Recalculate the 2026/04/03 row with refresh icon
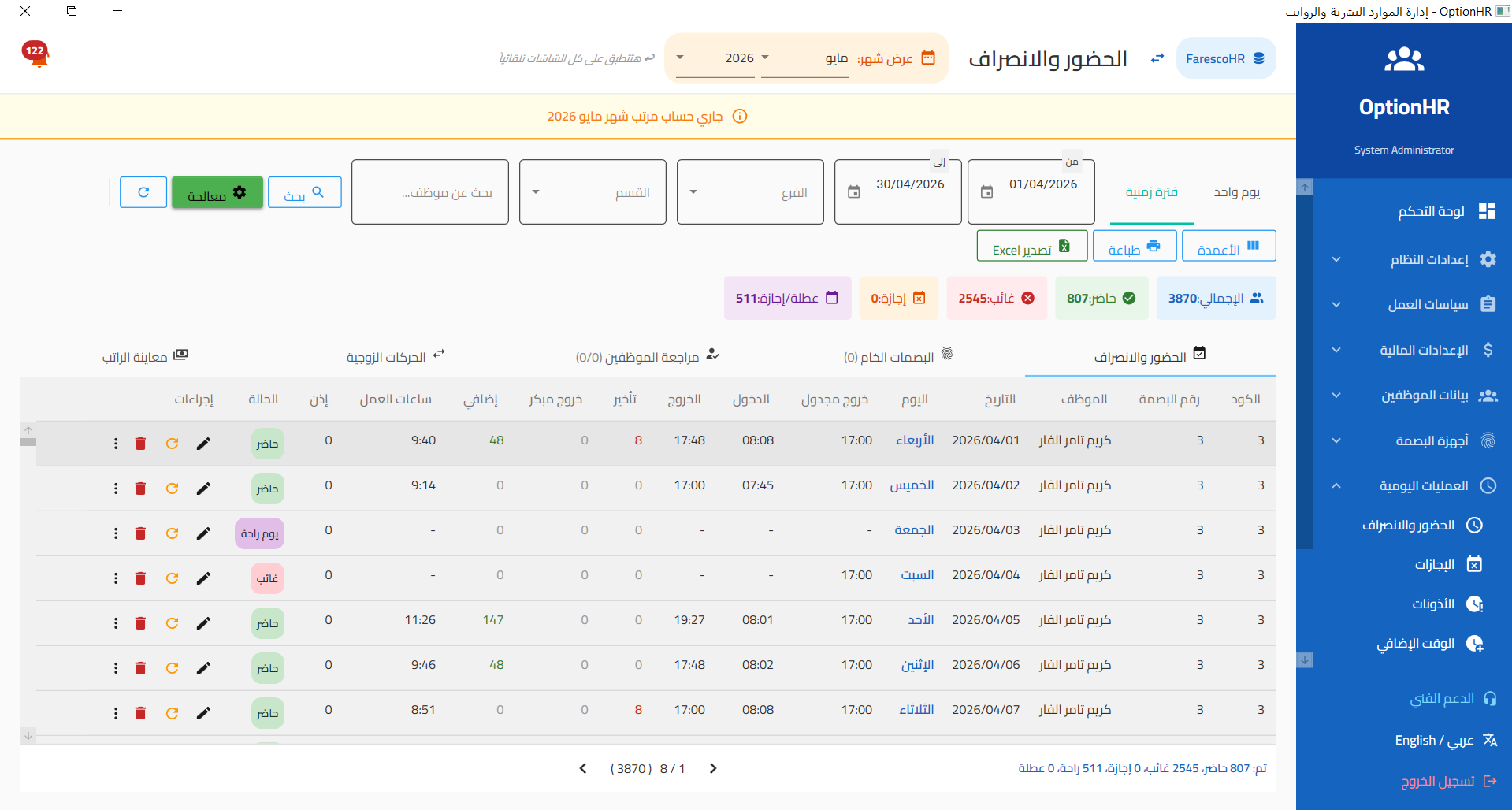1512x810 pixels. [x=172, y=533]
